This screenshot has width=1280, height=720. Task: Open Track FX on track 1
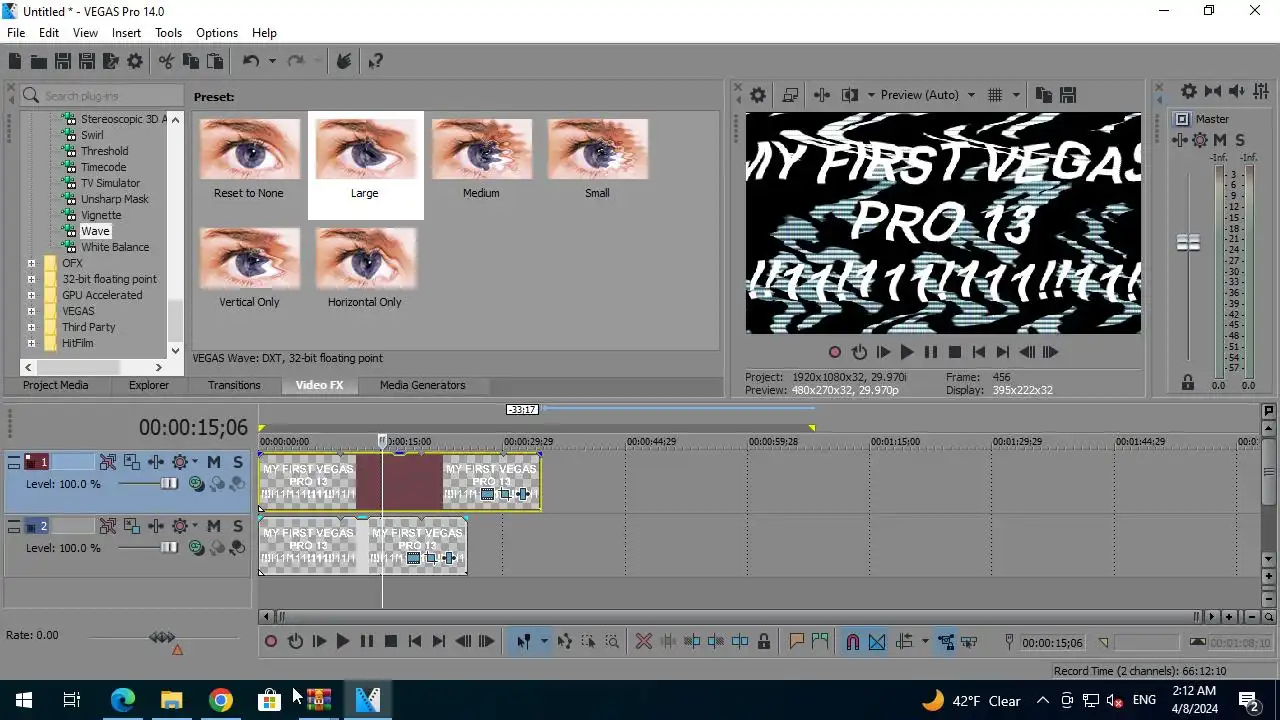156,462
